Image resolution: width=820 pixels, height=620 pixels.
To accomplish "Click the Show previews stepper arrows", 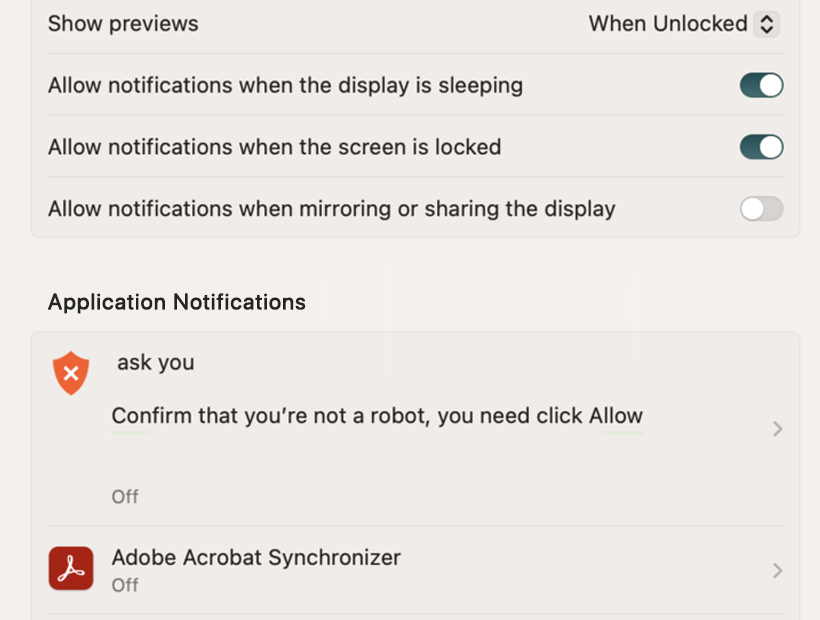I will pos(767,24).
